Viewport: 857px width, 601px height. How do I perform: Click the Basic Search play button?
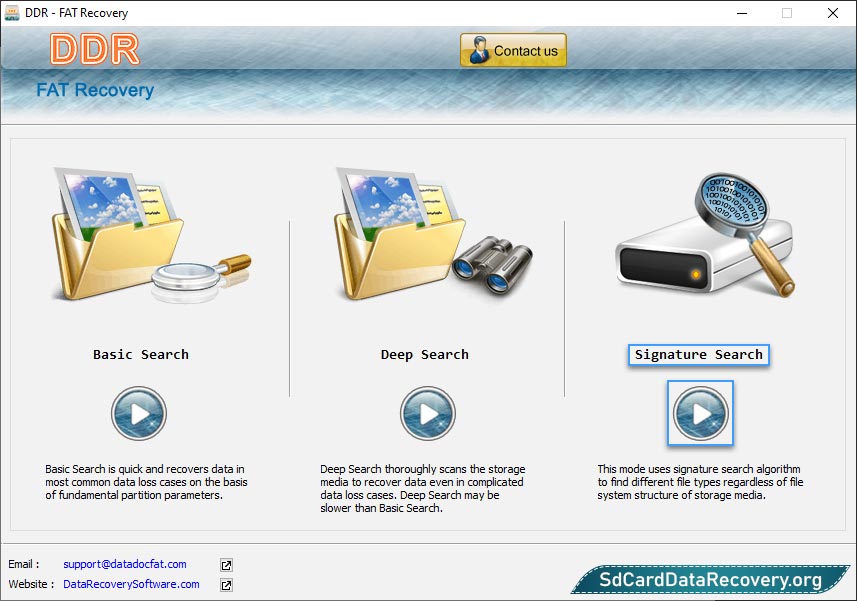tap(139, 413)
